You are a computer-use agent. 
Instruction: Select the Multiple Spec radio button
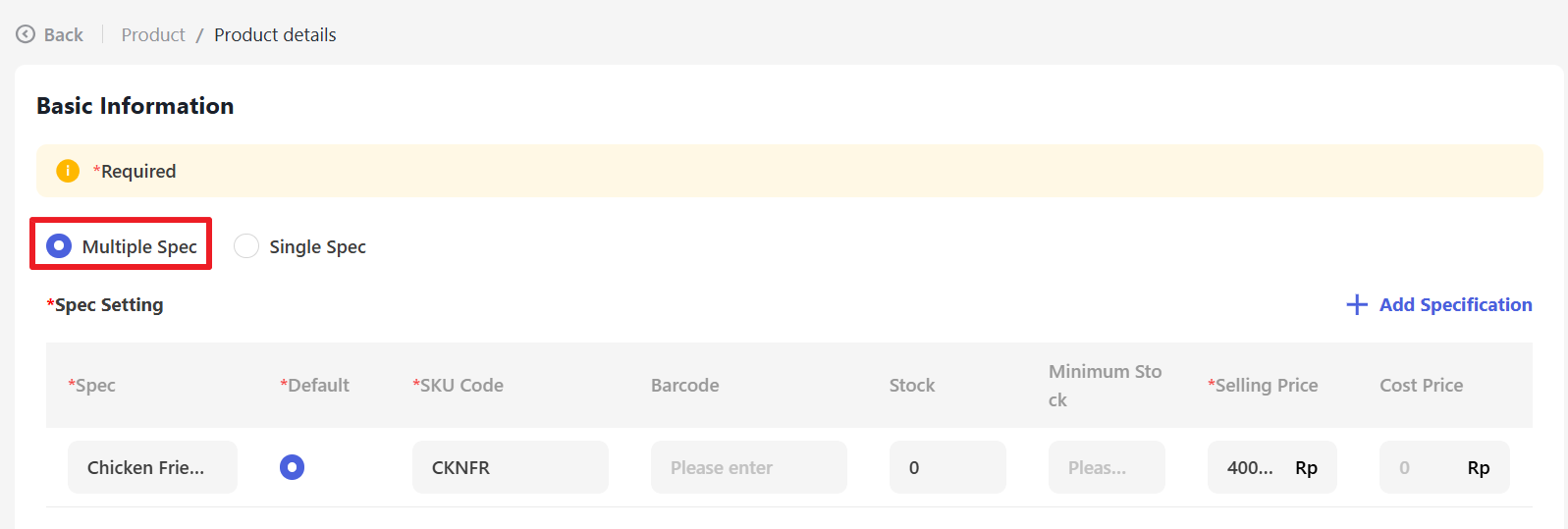(59, 245)
